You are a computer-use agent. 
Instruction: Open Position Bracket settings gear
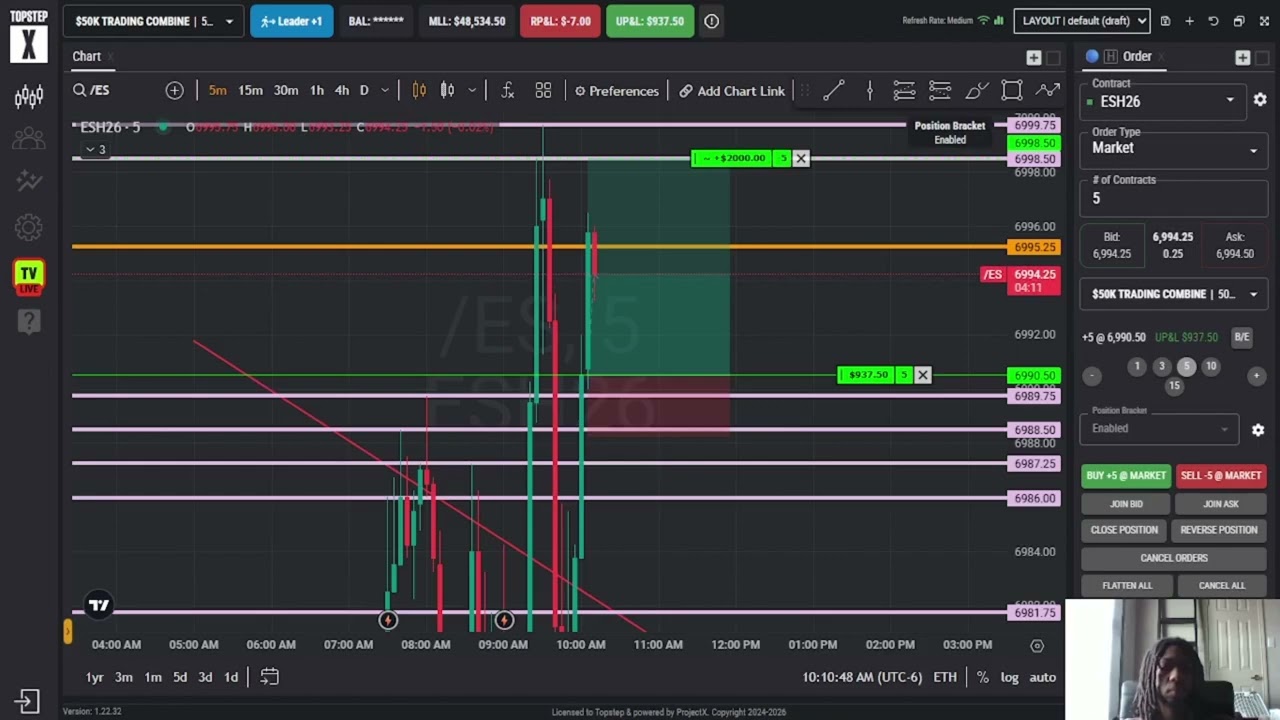(x=1258, y=430)
